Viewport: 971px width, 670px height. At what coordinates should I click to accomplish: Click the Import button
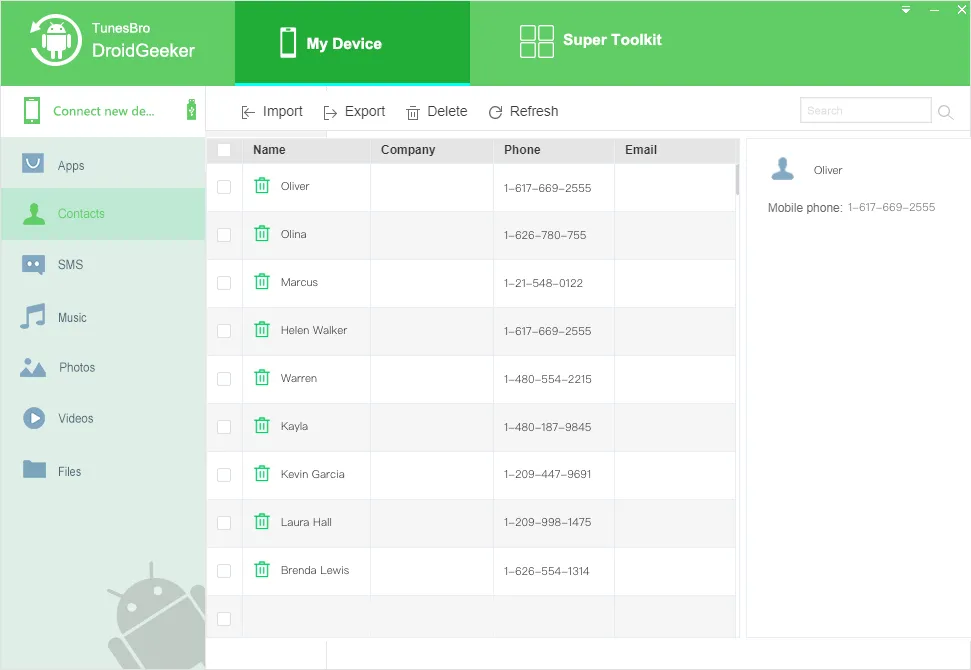(272, 112)
